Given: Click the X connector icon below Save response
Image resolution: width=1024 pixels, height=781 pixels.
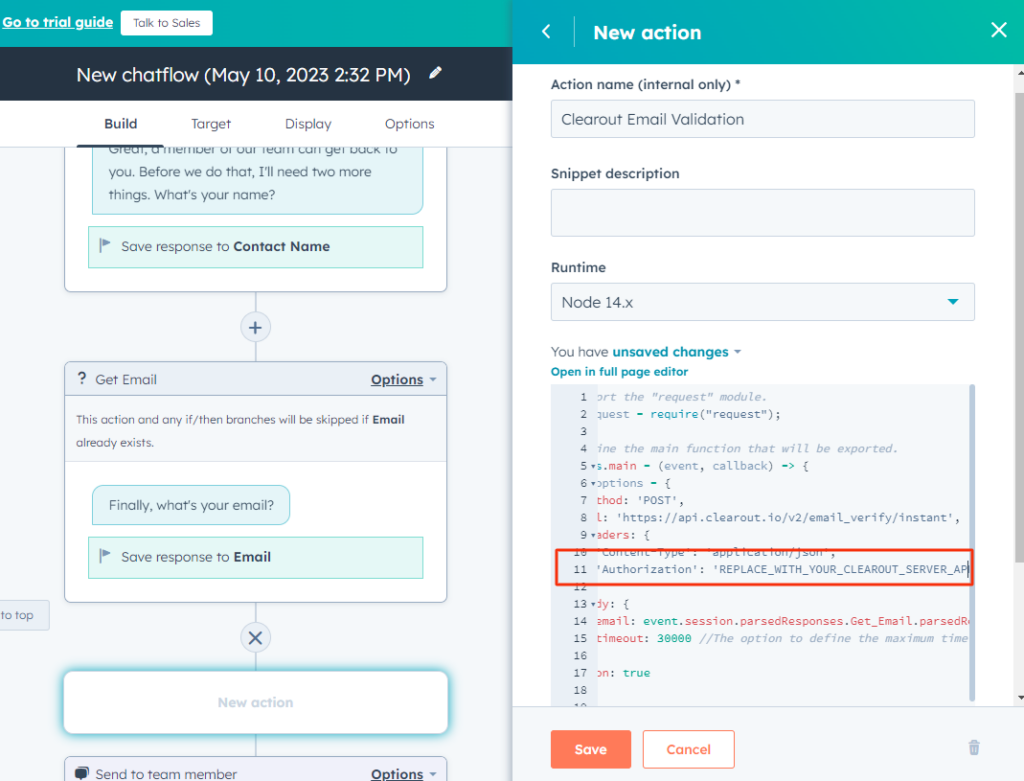Looking at the screenshot, I should click(255, 637).
